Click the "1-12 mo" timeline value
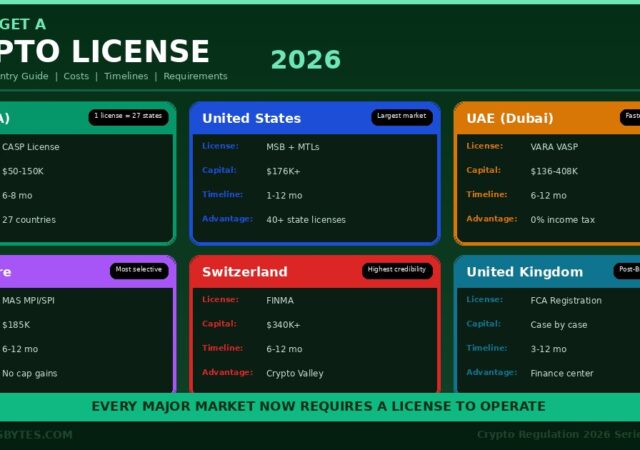Image resolution: width=640 pixels, height=450 pixels. pyautogui.click(x=284, y=196)
